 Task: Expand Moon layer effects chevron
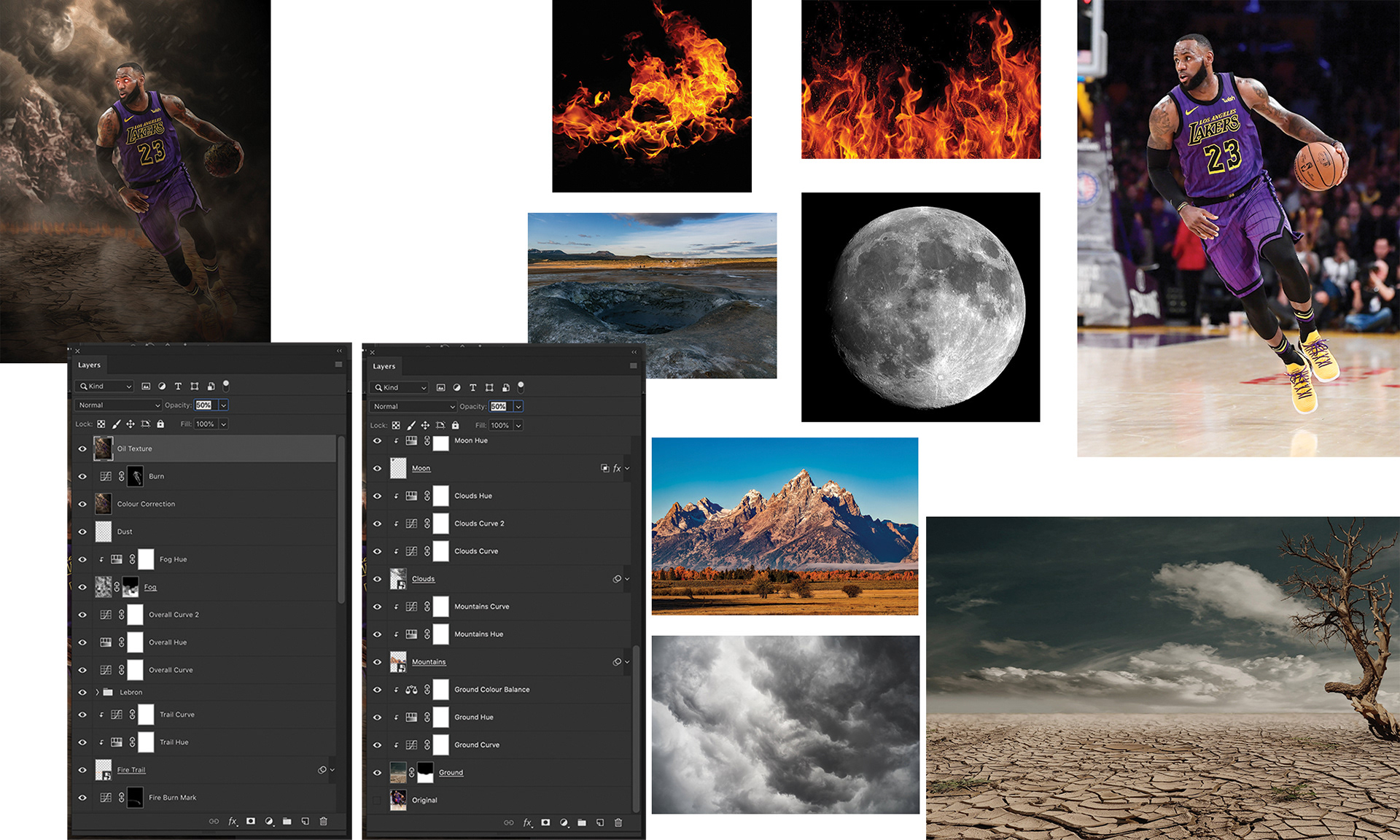627,469
